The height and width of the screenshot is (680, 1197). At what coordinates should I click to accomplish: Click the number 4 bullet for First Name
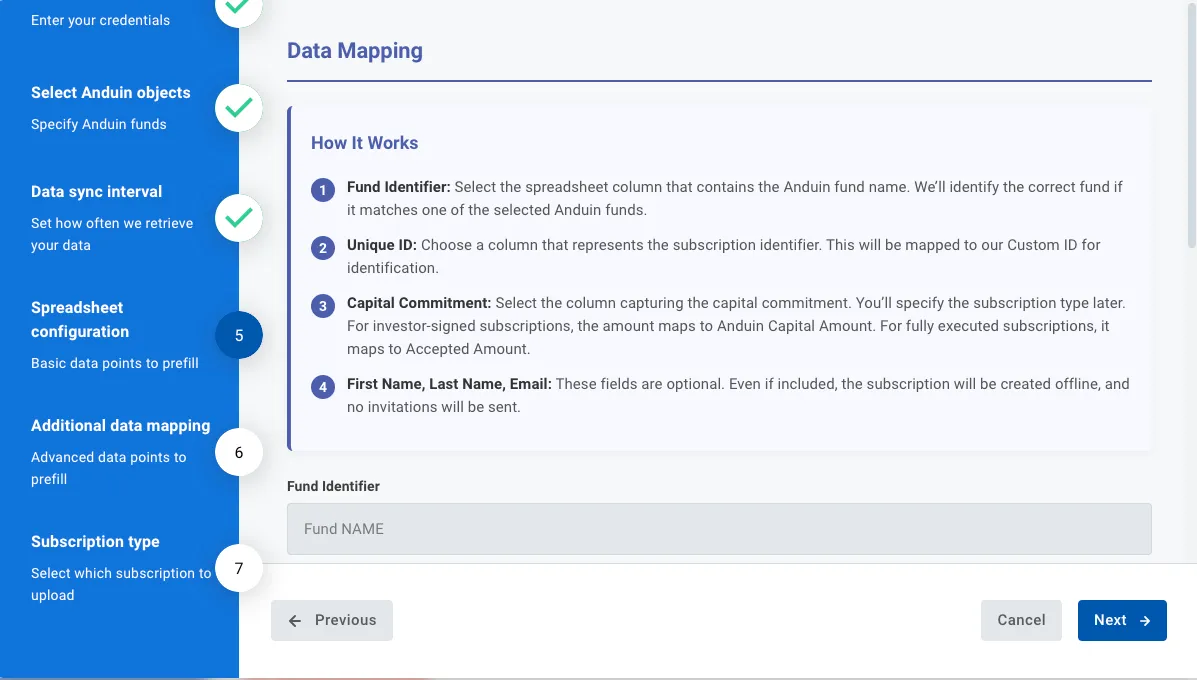pos(323,387)
